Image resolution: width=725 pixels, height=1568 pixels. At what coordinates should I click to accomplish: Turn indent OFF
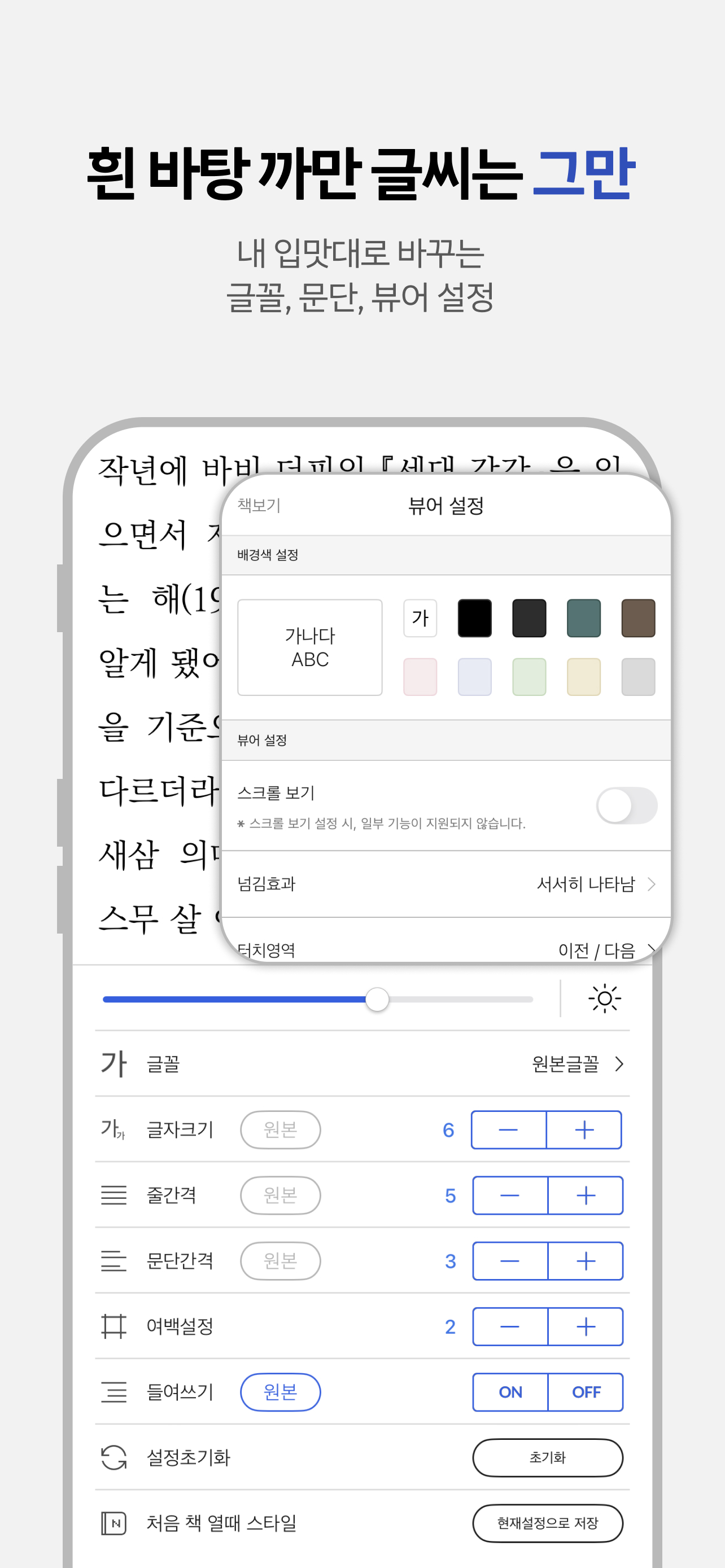tap(586, 1392)
